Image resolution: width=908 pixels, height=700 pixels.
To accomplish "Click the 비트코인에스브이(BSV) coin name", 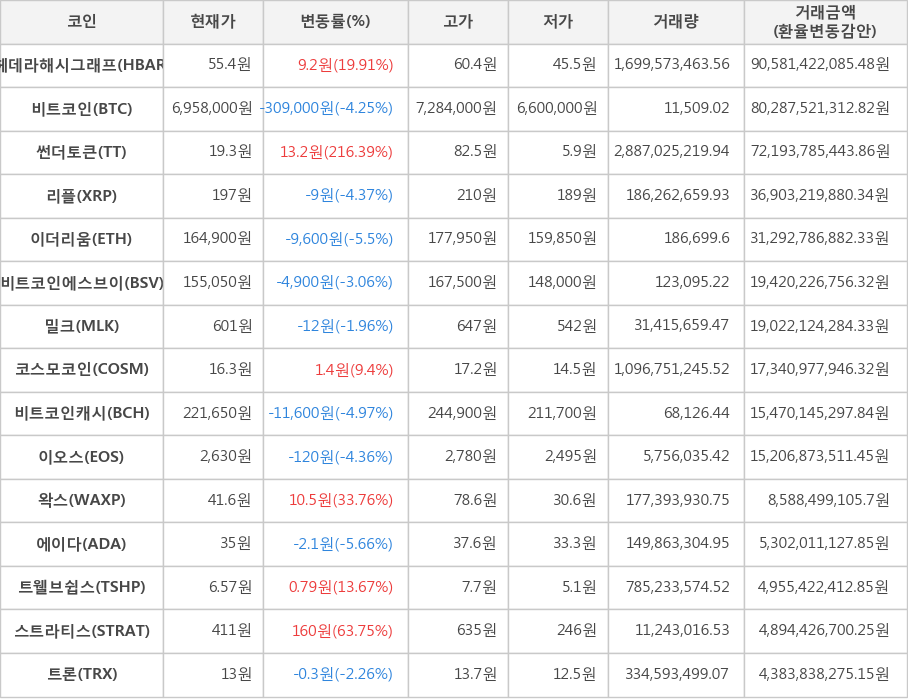I will click(x=82, y=282).
